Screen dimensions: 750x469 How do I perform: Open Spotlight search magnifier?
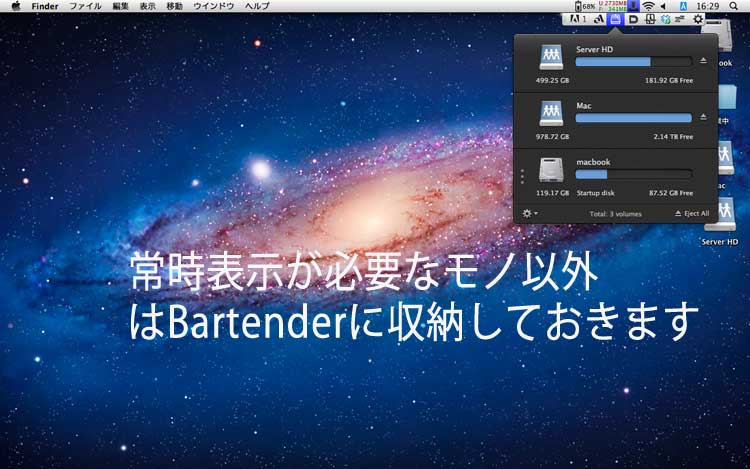[733, 6]
